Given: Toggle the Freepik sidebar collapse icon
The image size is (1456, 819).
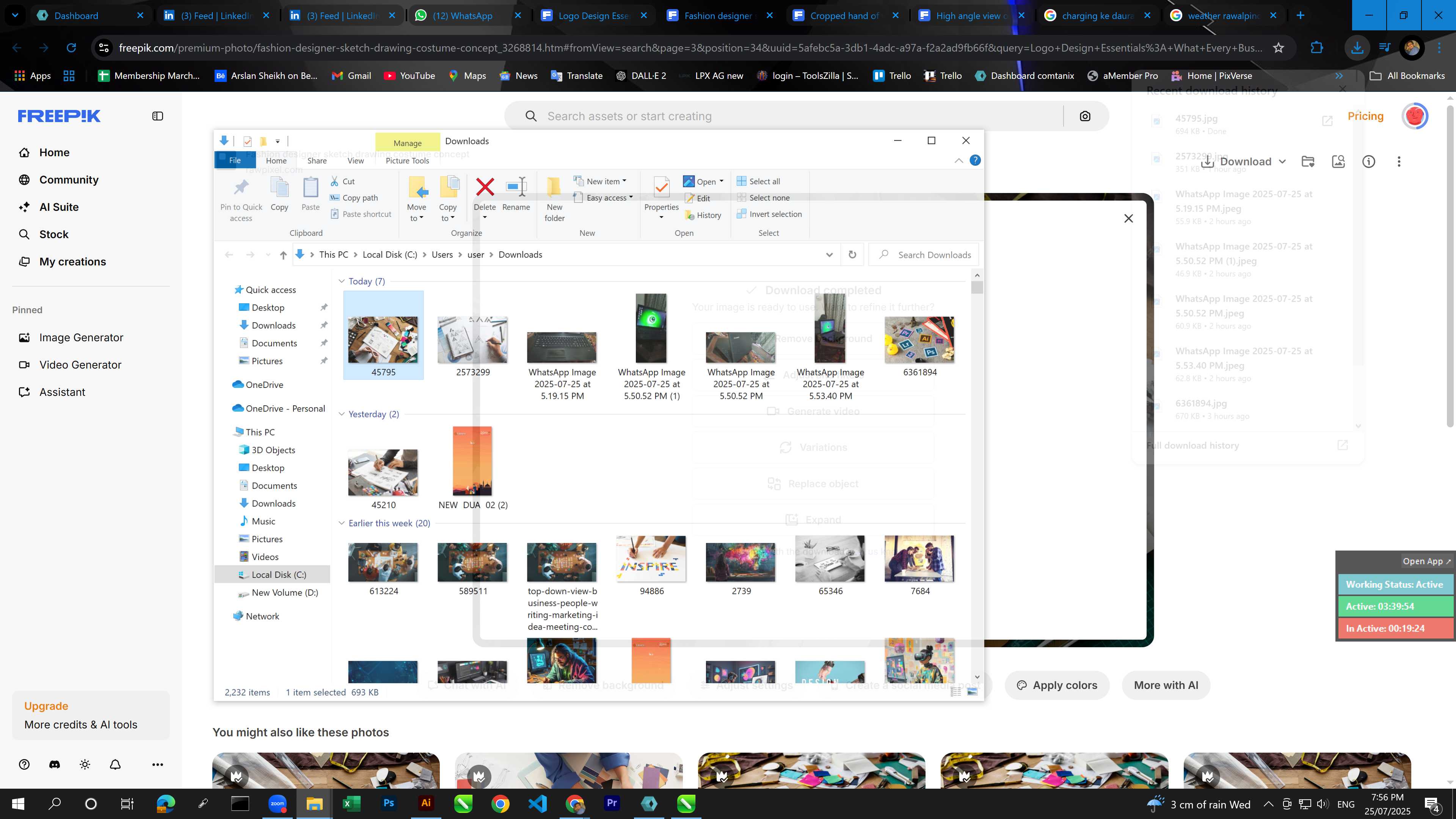Looking at the screenshot, I should pos(158,116).
